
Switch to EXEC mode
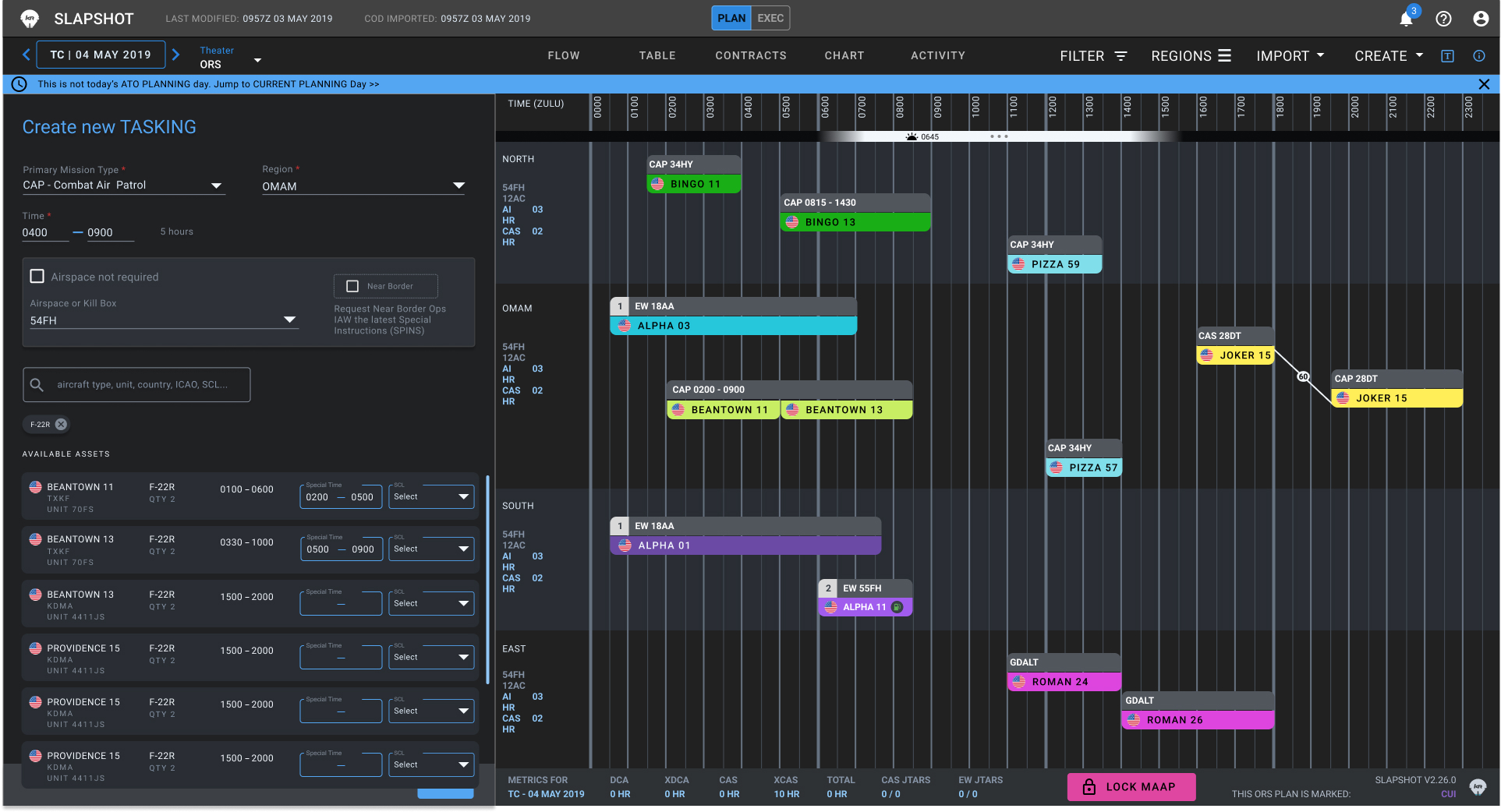[770, 18]
